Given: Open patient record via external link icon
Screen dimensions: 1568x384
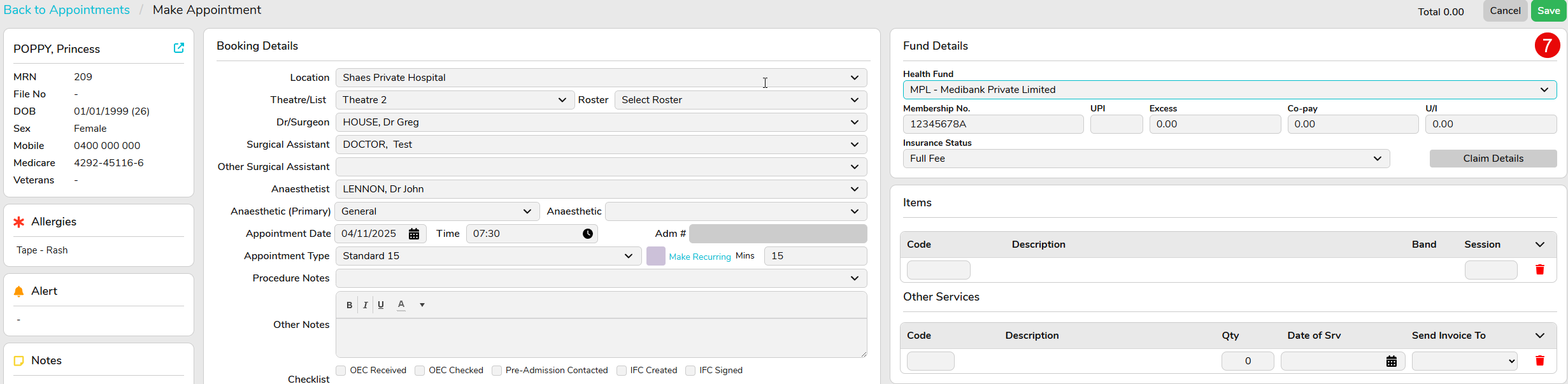Looking at the screenshot, I should point(179,48).
